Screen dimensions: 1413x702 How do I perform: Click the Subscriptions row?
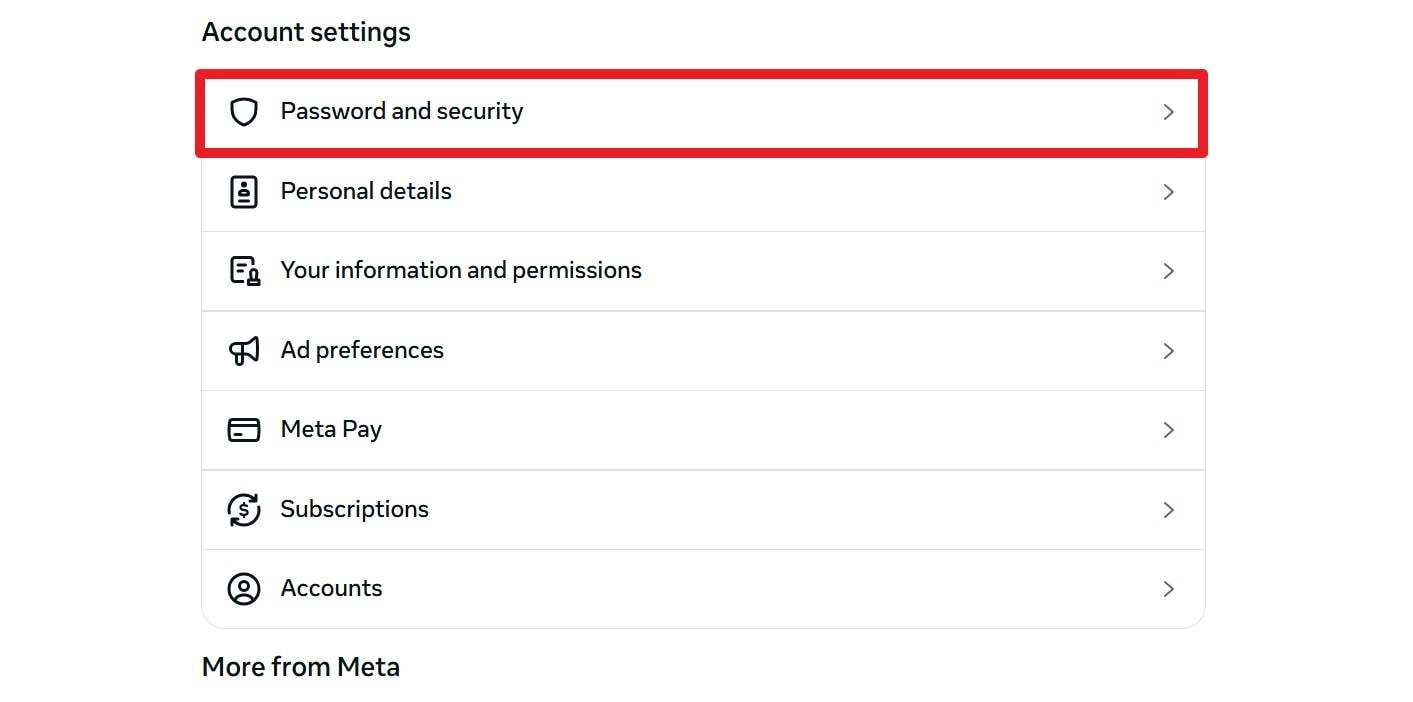[700, 509]
